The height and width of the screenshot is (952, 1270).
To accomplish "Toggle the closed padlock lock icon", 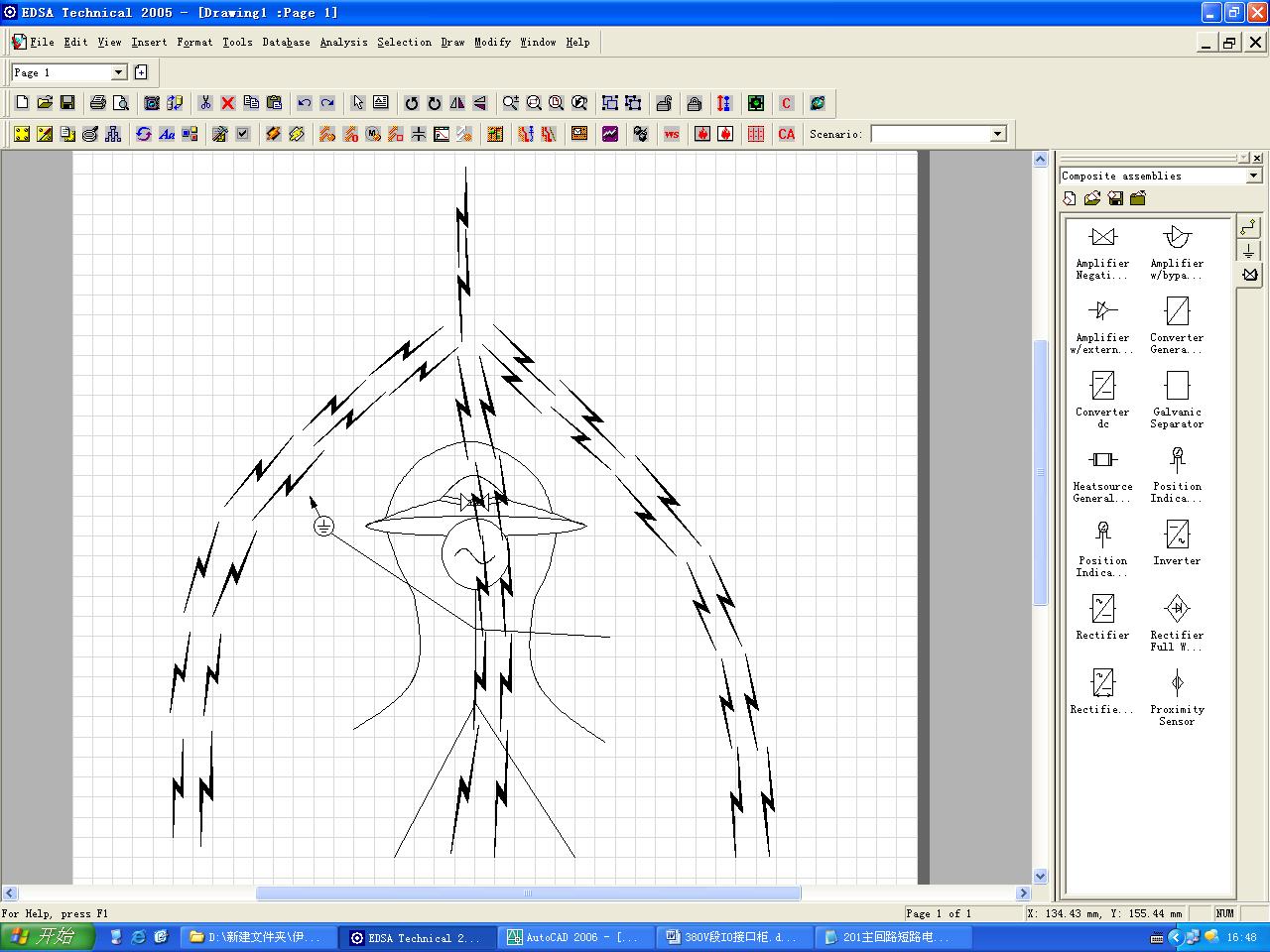I will [695, 103].
